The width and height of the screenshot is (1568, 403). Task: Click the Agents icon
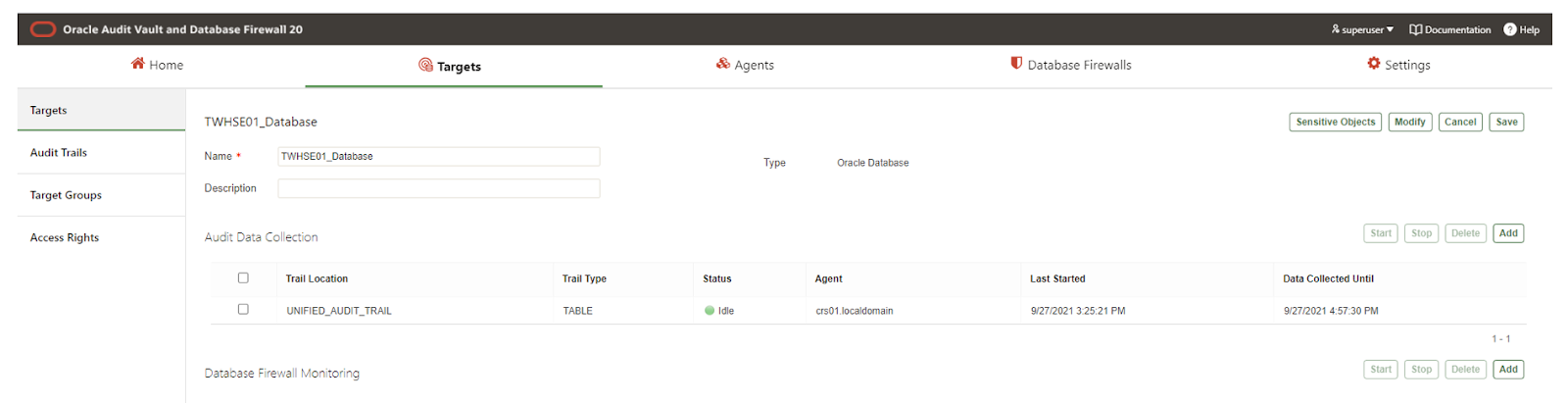723,64
